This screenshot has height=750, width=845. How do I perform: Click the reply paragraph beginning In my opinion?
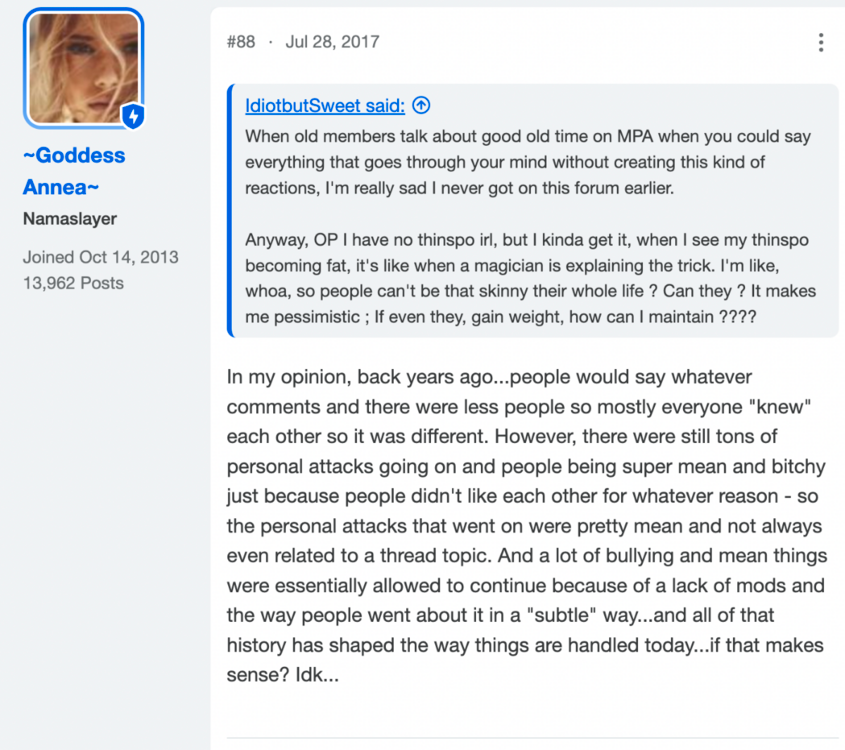[x=527, y=525]
